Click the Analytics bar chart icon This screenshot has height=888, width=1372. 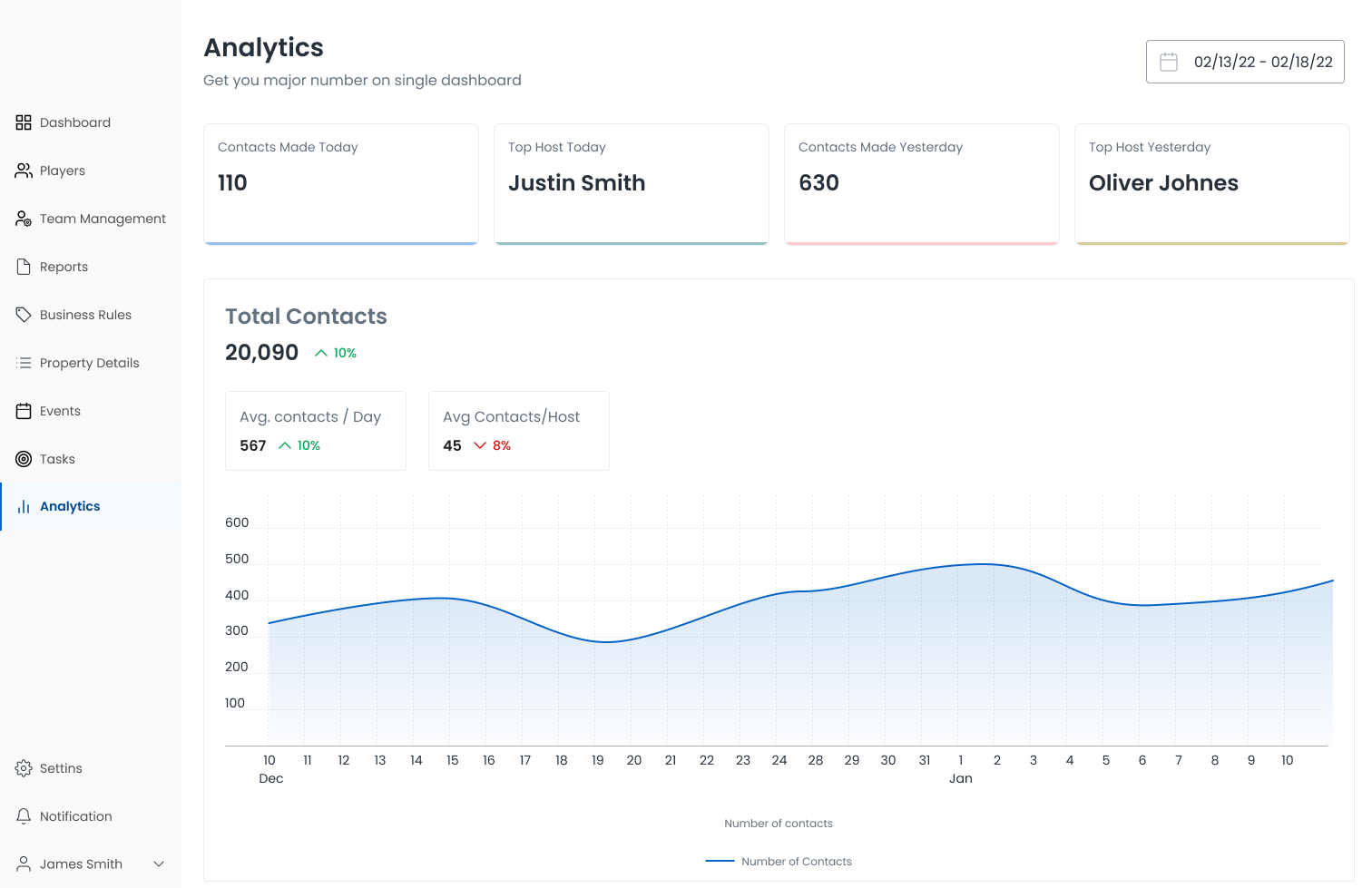(24, 506)
